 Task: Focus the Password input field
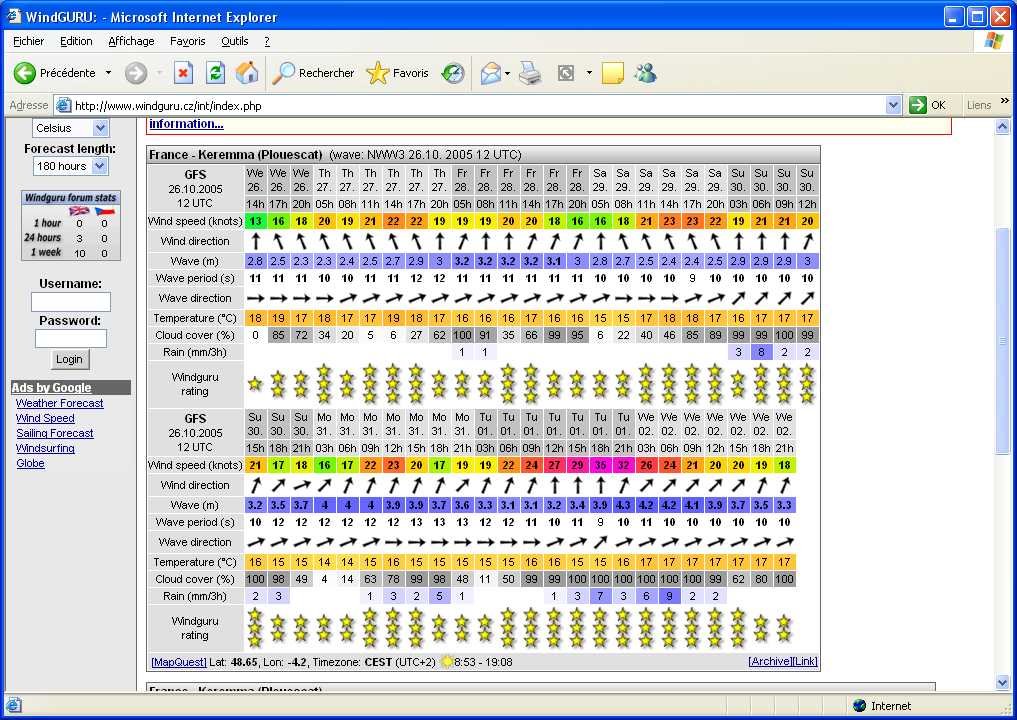[x=71, y=339]
